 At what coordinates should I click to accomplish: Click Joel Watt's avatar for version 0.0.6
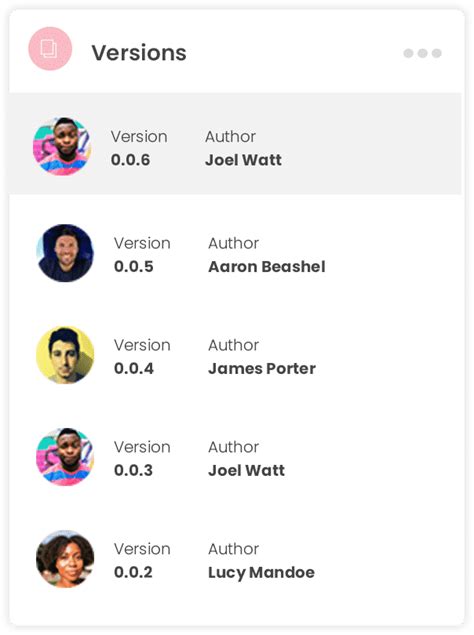62,146
